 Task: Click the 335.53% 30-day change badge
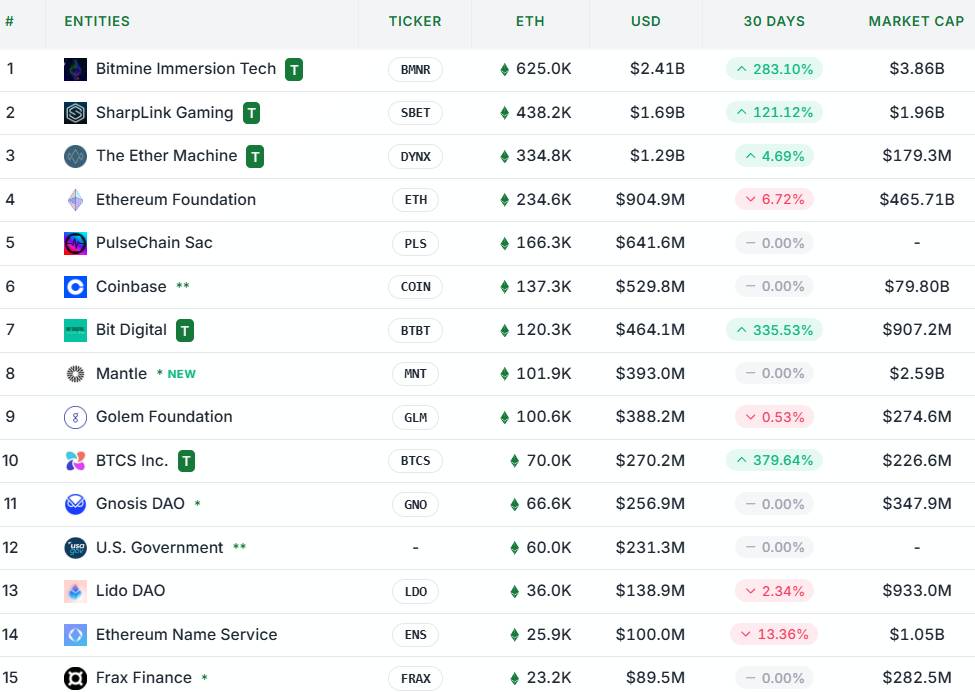coord(774,330)
